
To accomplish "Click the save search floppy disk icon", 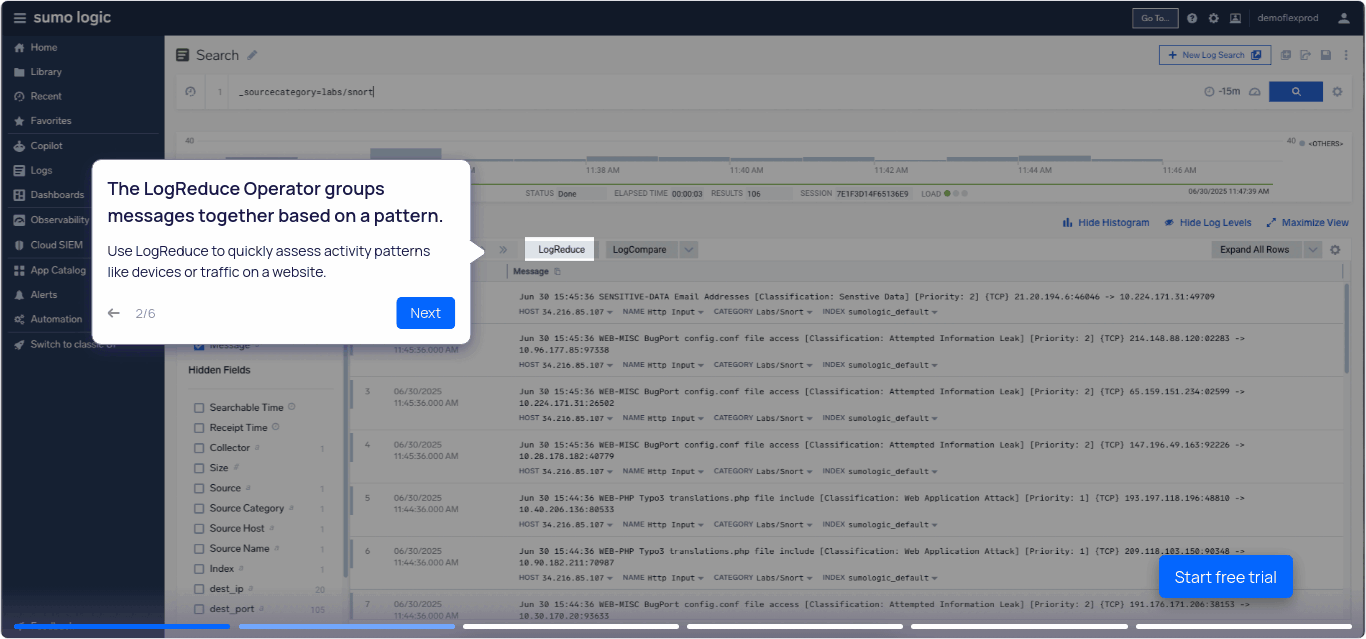I will 1326,55.
